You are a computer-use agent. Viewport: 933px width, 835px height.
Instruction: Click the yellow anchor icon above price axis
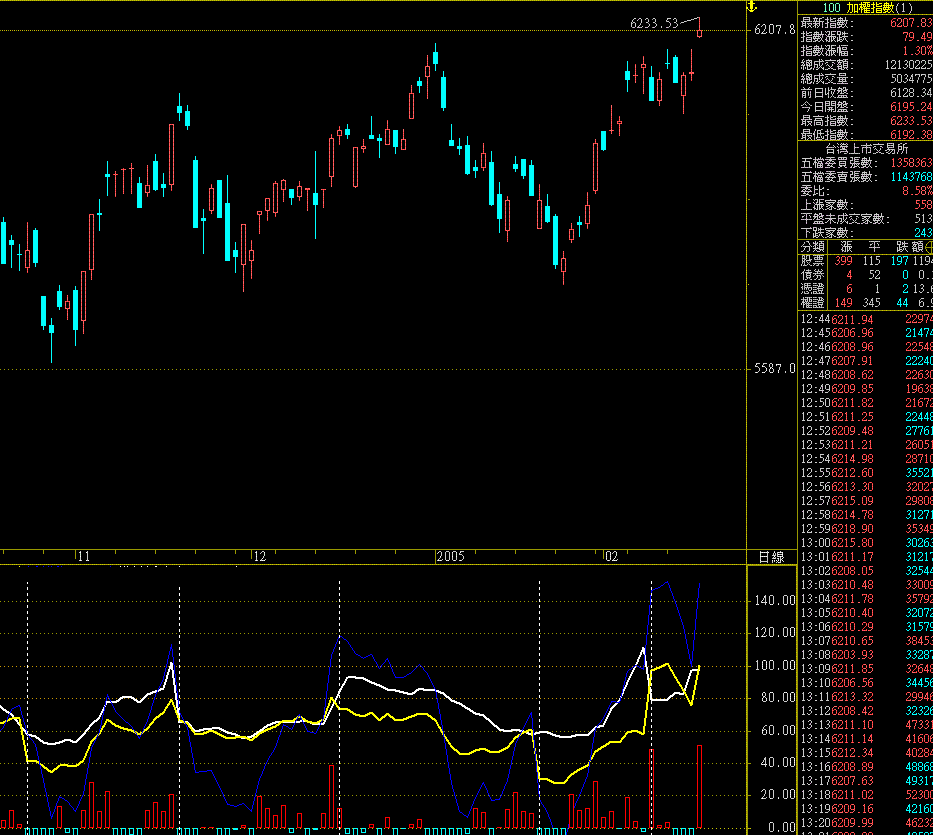[x=753, y=7]
